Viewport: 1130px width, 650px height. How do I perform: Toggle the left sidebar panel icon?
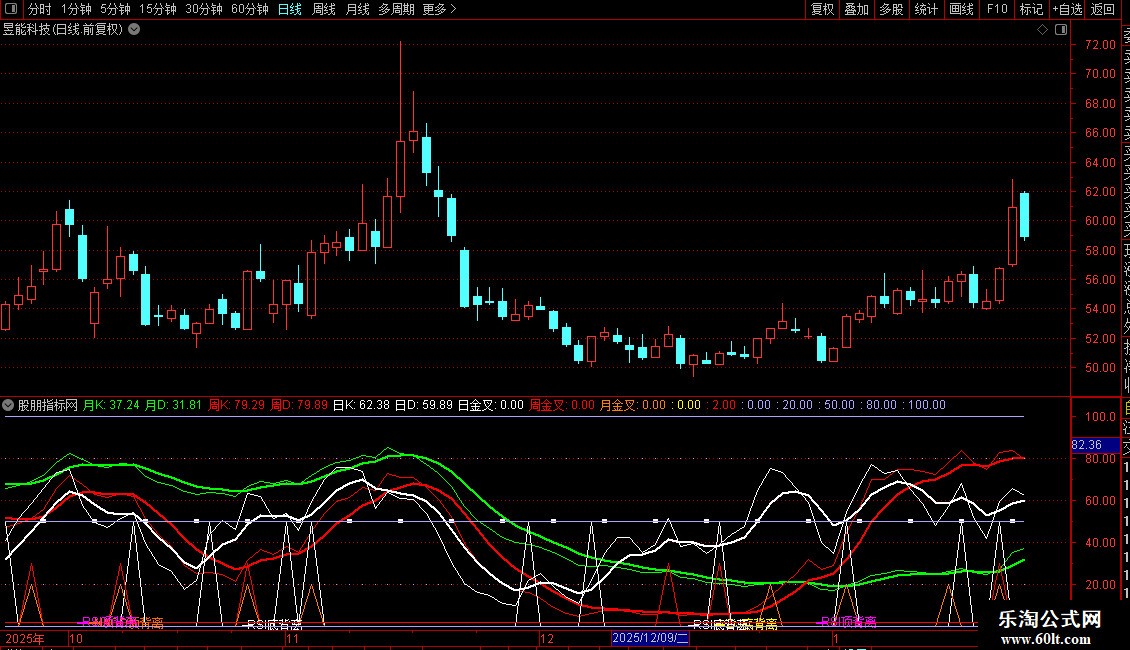9,9
